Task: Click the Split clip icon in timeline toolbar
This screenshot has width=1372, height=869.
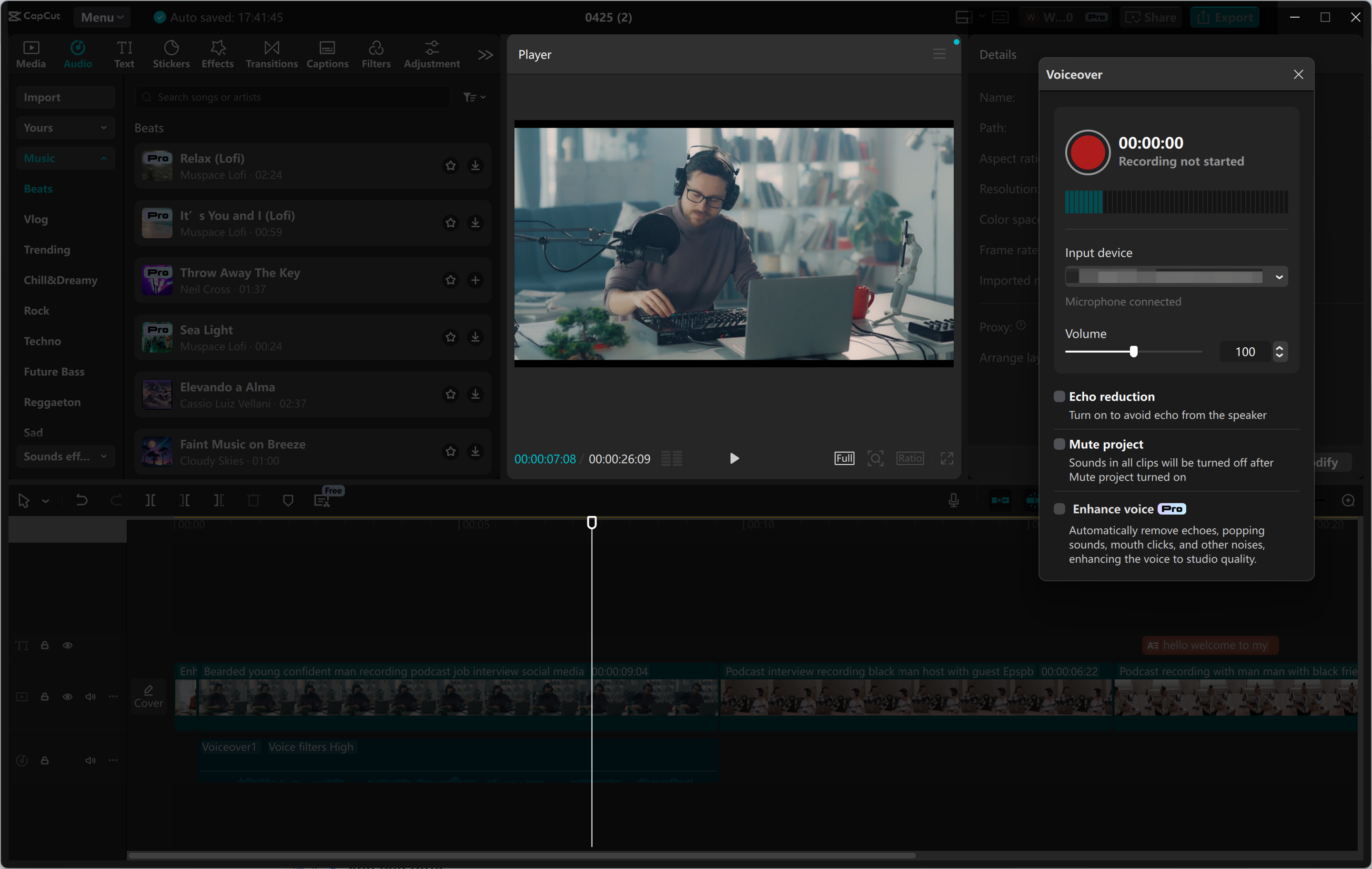Action: 151,500
